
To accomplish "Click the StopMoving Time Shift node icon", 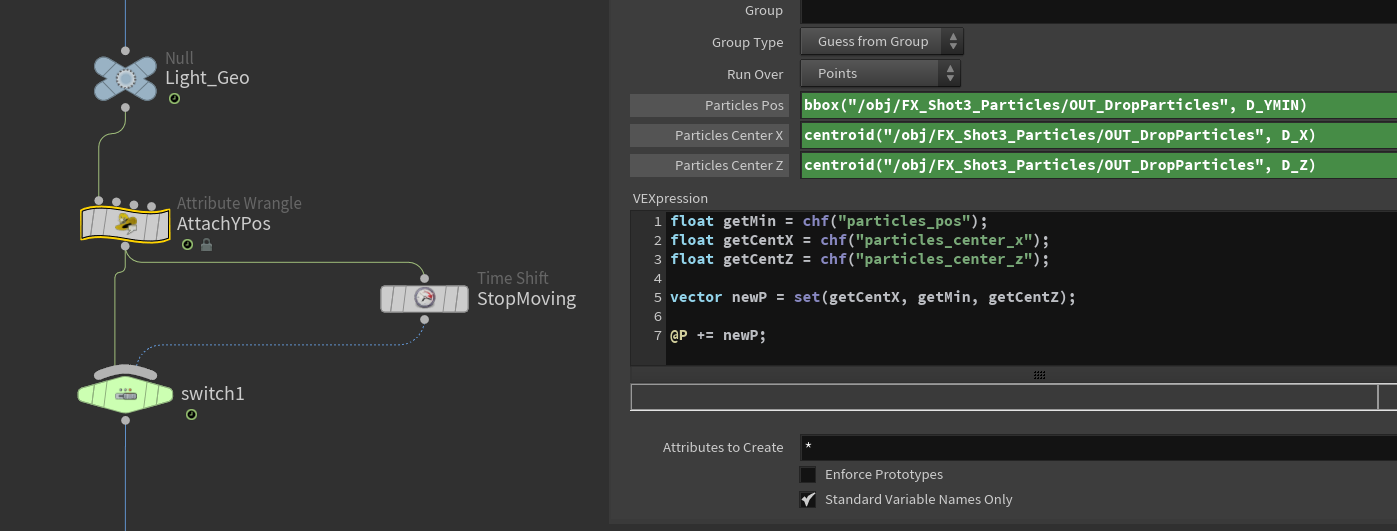I will pyautogui.click(x=424, y=298).
